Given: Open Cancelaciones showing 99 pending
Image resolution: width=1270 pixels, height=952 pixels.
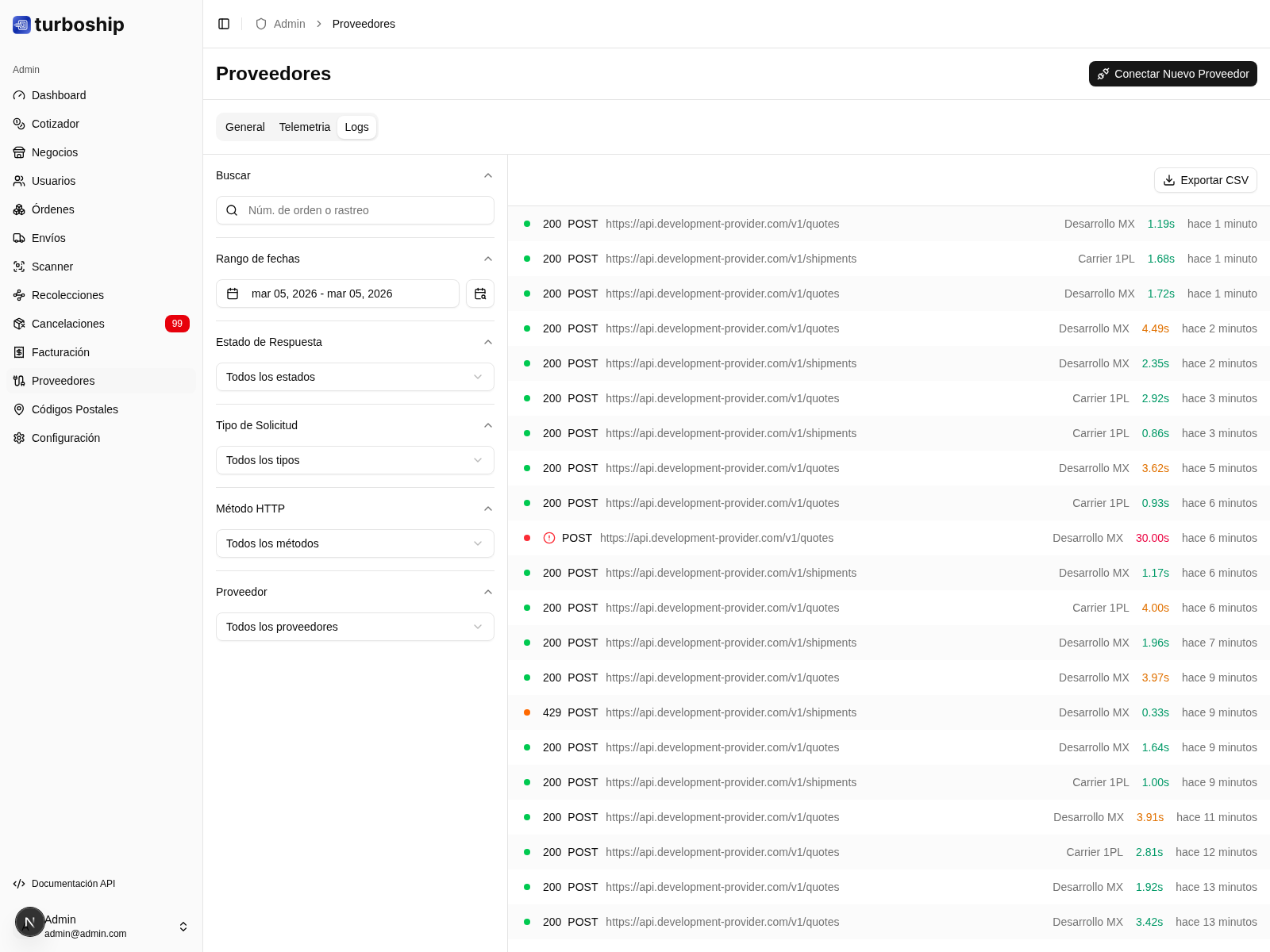Looking at the screenshot, I should tap(68, 324).
